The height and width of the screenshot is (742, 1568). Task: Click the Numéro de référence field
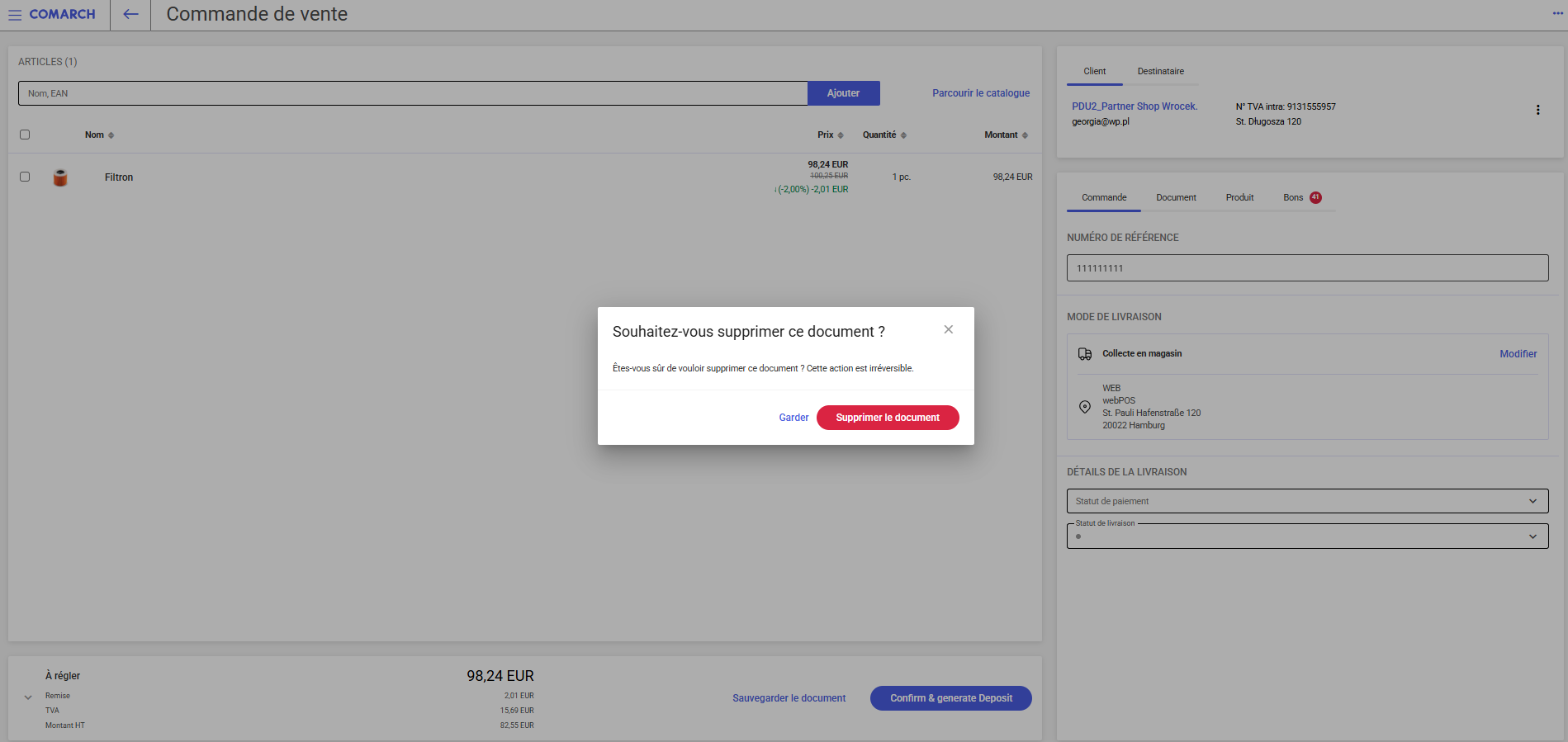(x=1306, y=268)
